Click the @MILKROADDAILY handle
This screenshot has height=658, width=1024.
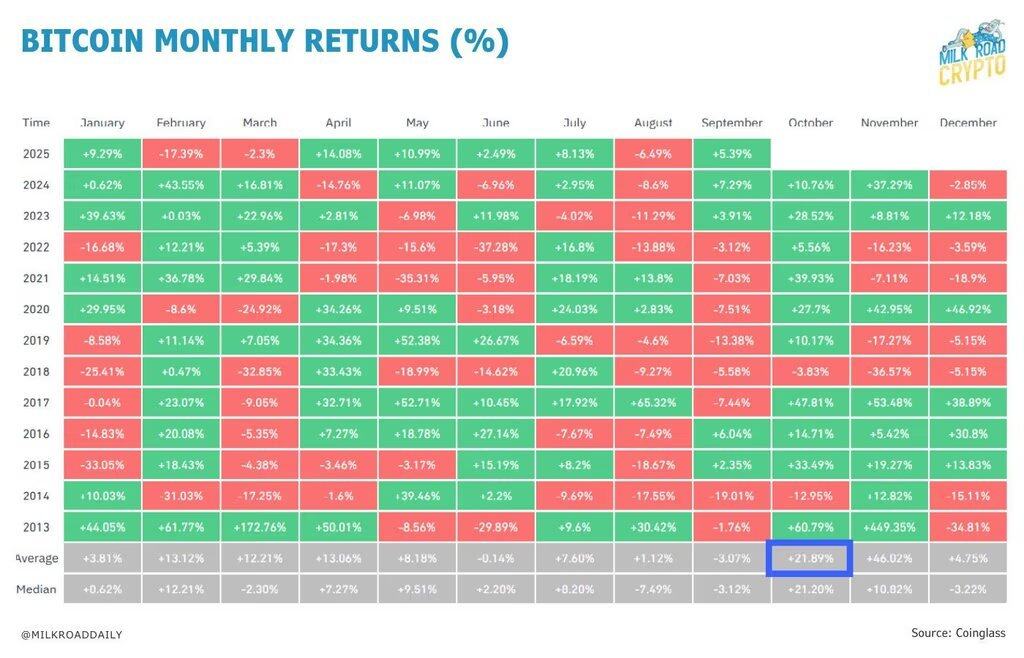click(x=72, y=634)
